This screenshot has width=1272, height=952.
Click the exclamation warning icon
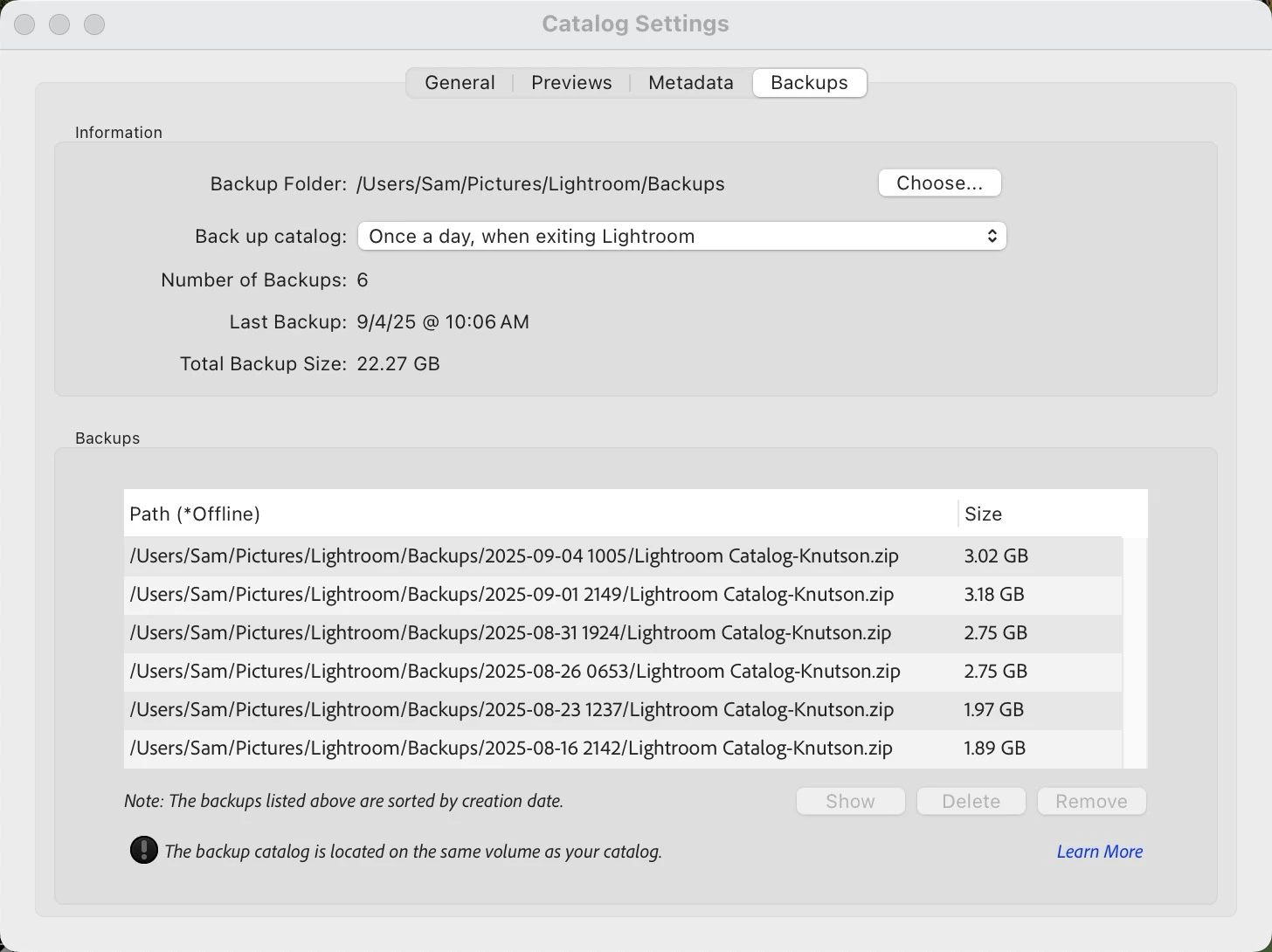pos(143,850)
